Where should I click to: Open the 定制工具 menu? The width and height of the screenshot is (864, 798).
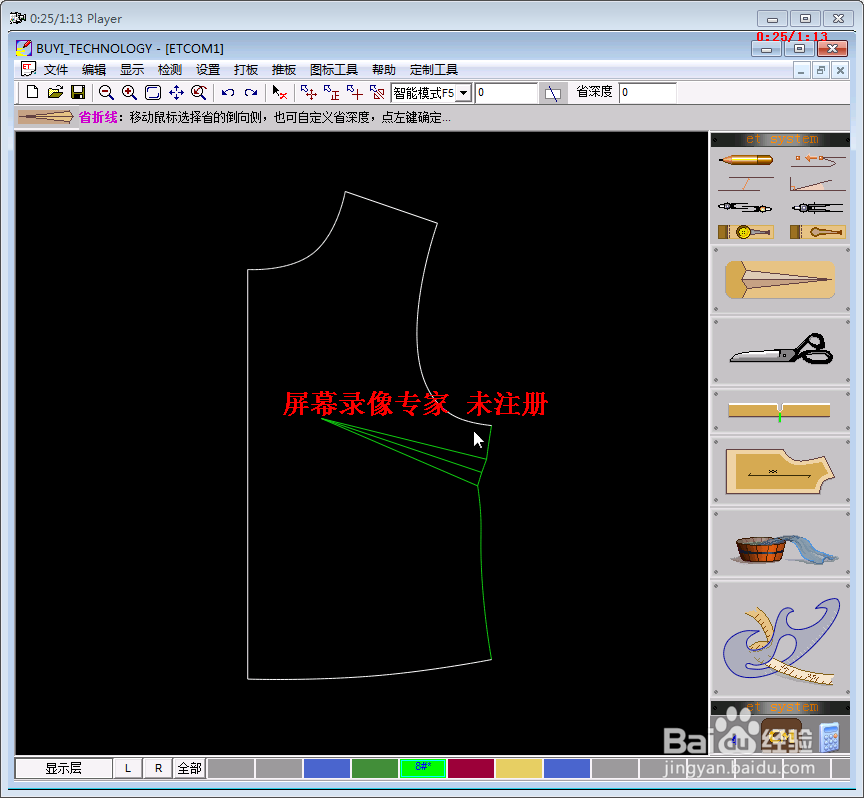pos(434,70)
